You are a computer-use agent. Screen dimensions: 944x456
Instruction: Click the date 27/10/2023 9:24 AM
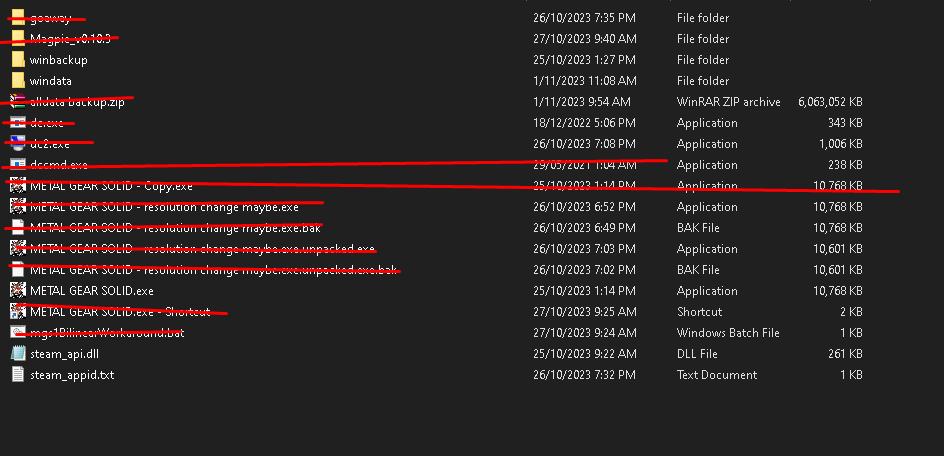(x=585, y=333)
